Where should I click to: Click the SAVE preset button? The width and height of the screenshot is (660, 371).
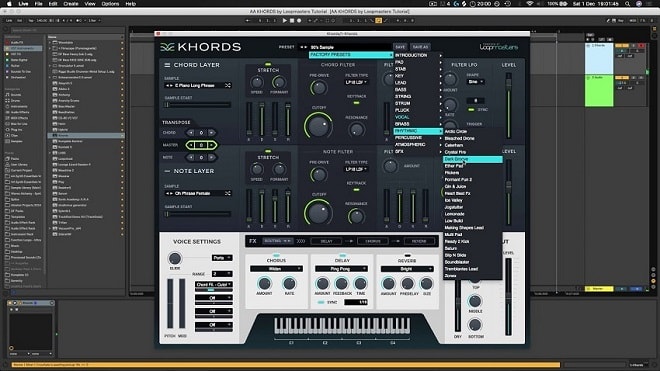400,47
